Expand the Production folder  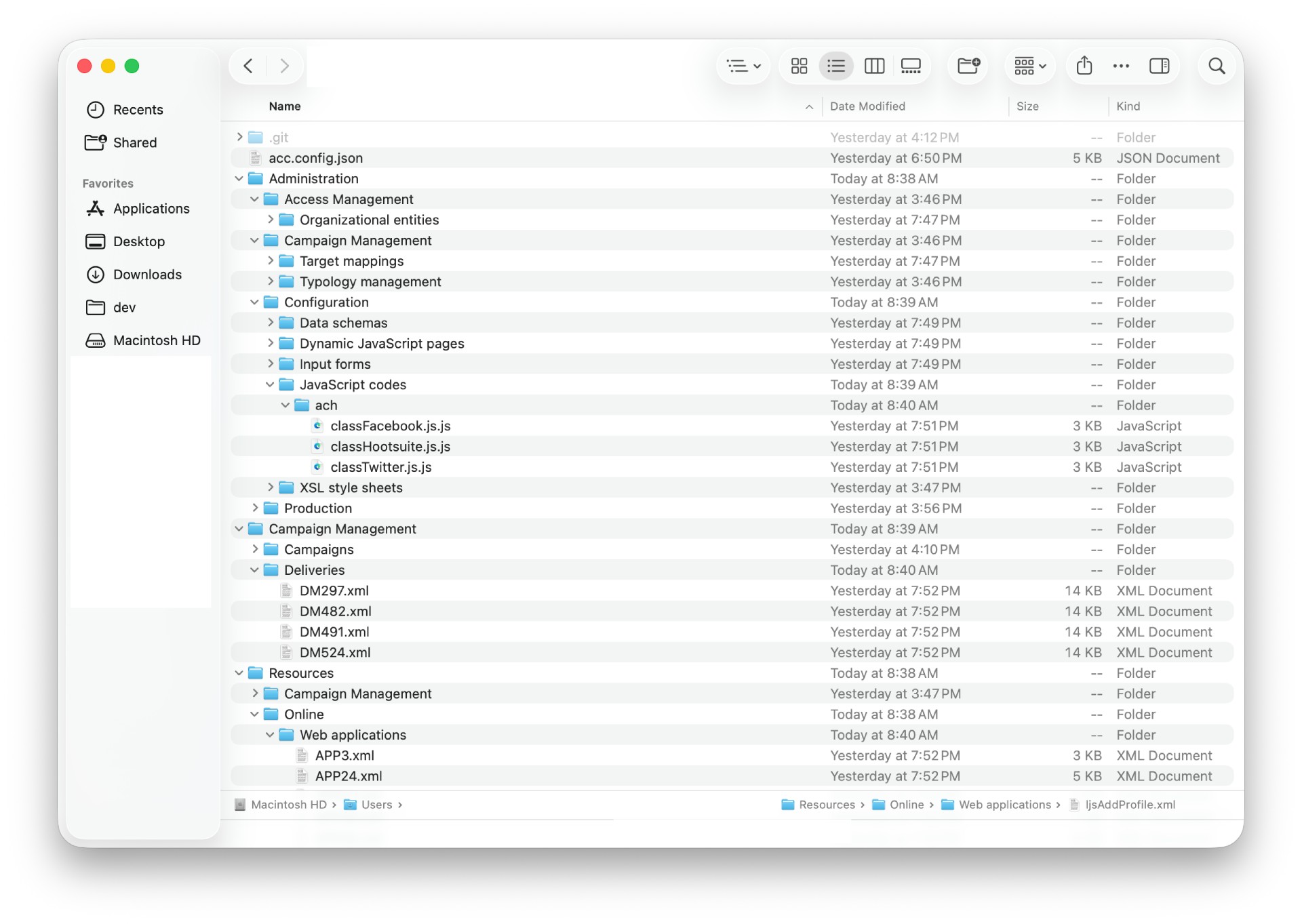click(x=255, y=508)
